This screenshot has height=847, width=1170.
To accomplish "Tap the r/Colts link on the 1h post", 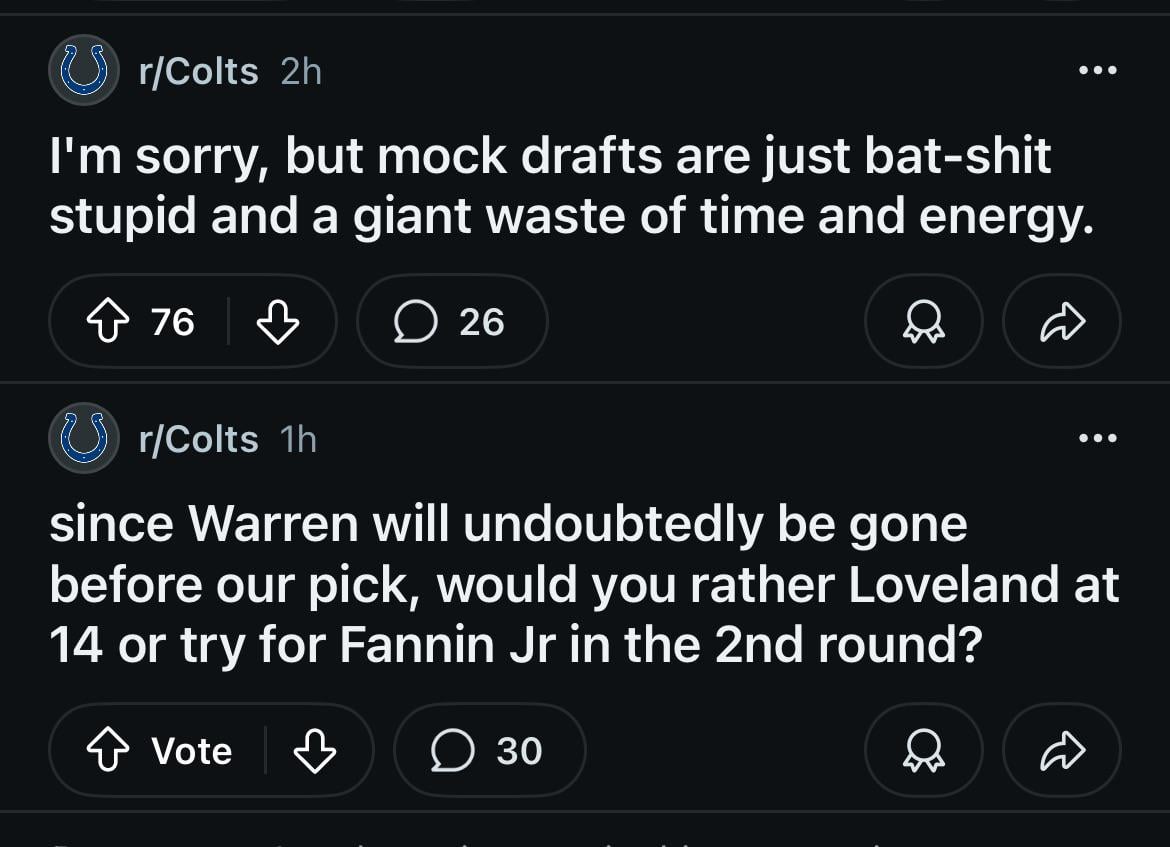I will [x=199, y=439].
